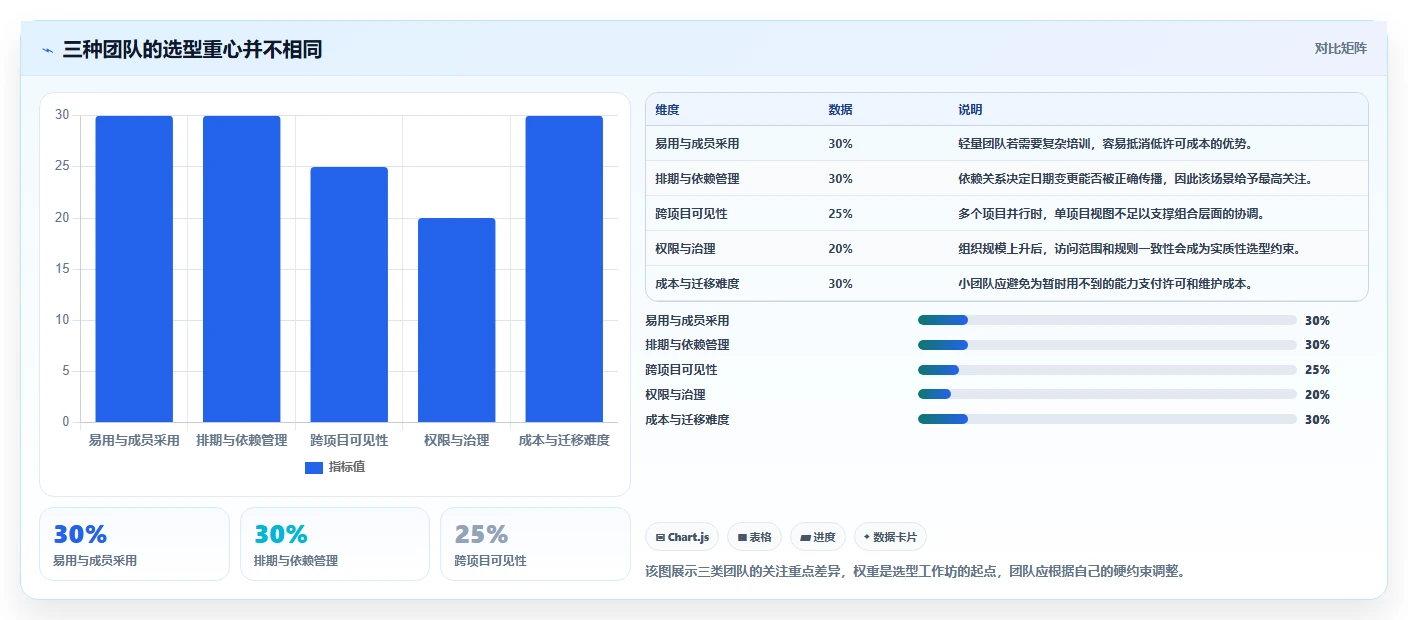Click the 易用与成员采用 table row cell
The image size is (1408, 620).
697,144
